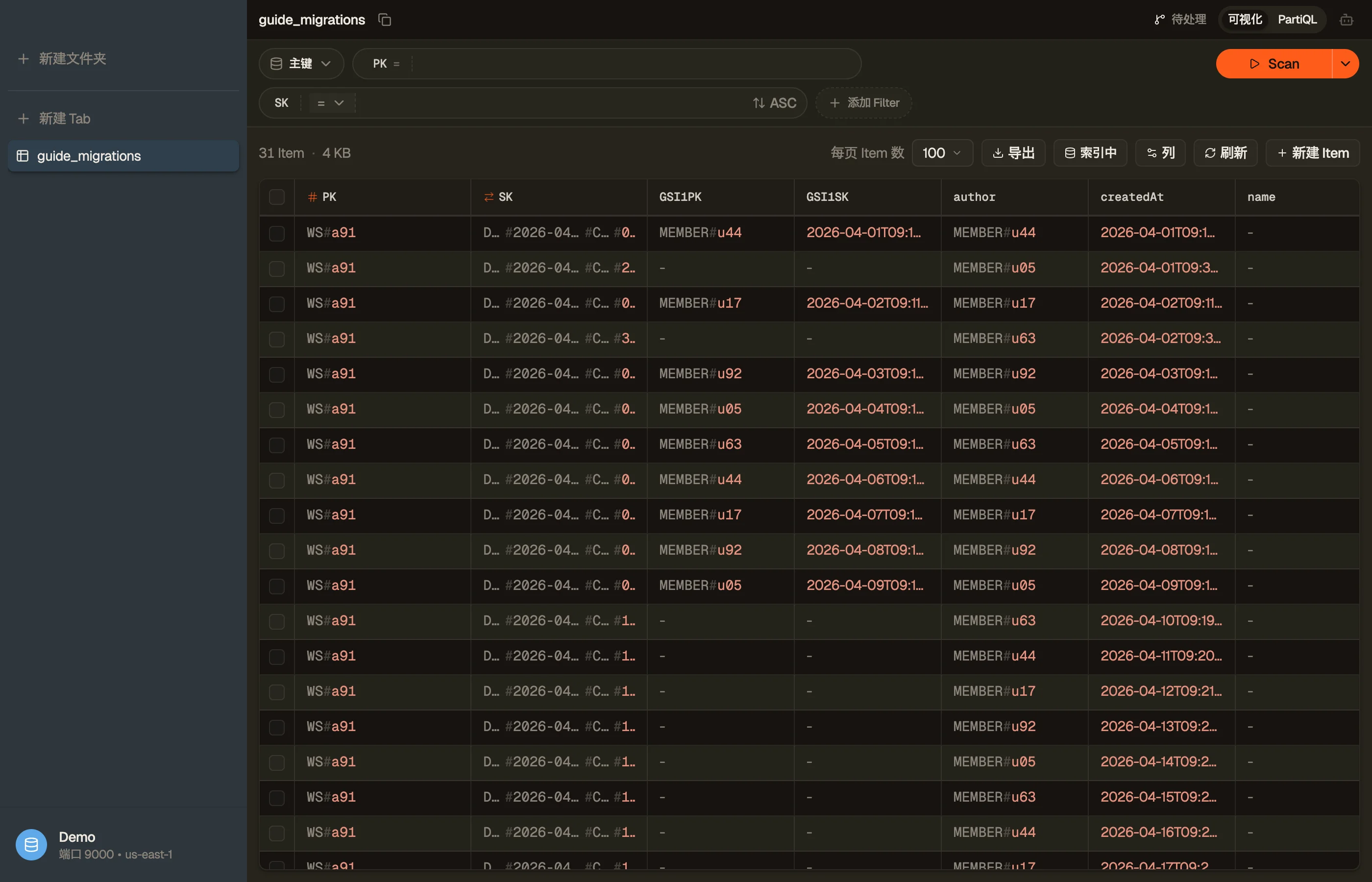Copy the guide_migrations table name
1372x882 pixels.
[x=385, y=20]
